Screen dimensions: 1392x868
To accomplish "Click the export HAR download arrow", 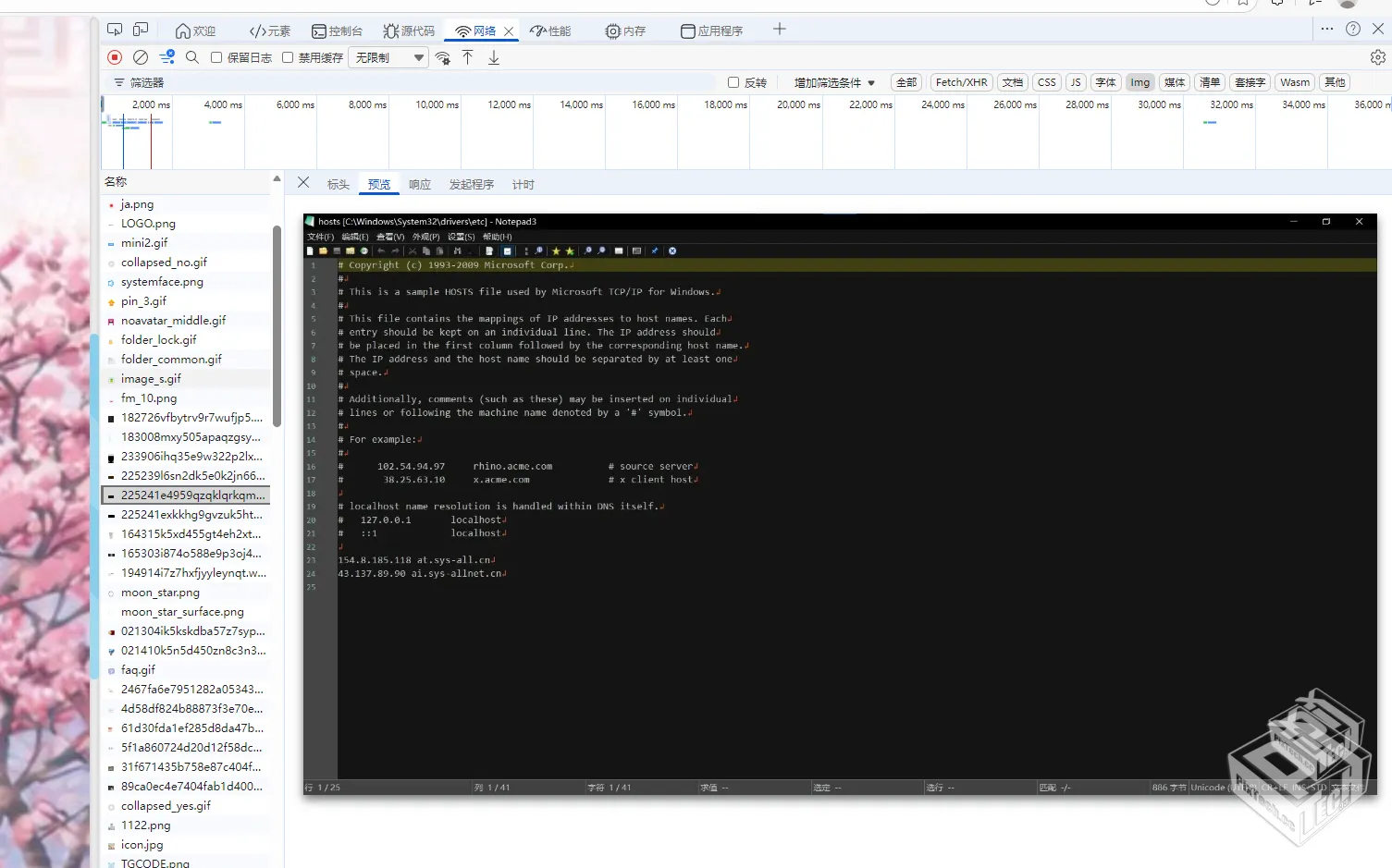I will click(x=494, y=57).
